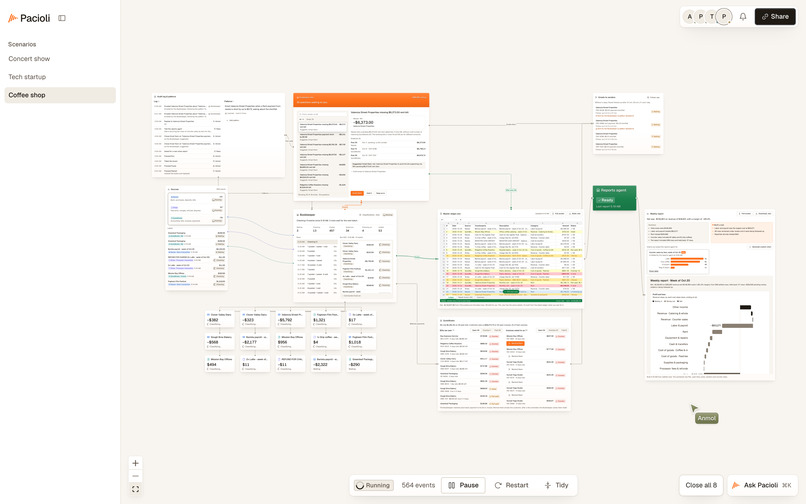Tidy the canvas layout
The width and height of the screenshot is (806, 504).
coord(556,485)
